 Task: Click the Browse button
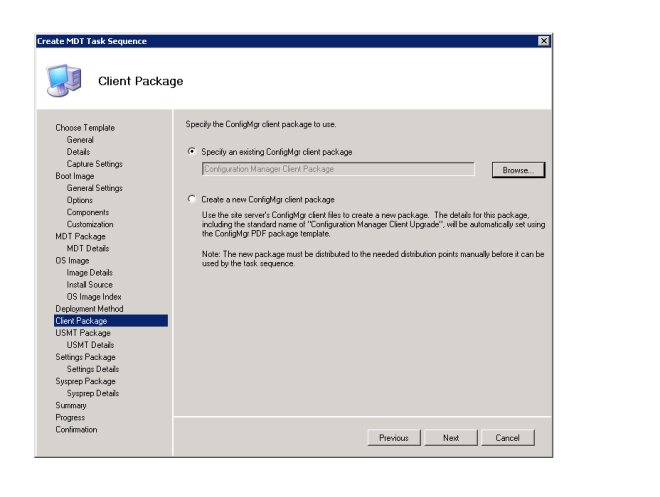tap(517, 171)
